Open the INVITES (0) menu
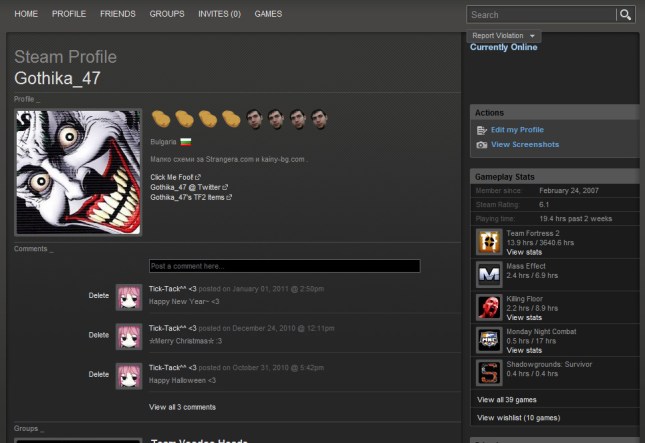Screen dimensions: 645x443 pos(219,14)
